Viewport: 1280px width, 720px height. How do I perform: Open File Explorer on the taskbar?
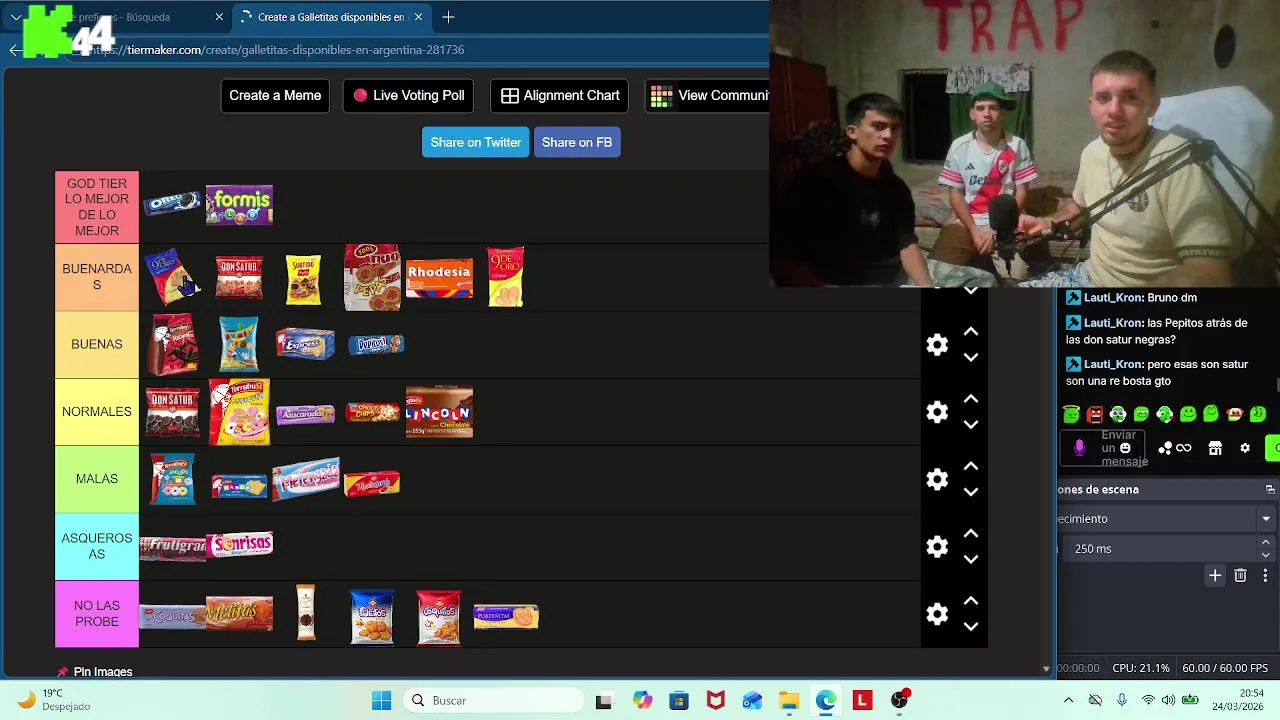point(789,700)
